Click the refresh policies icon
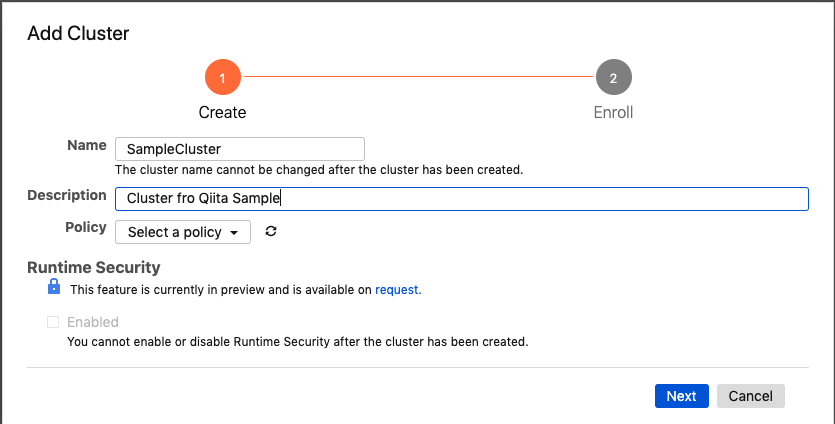The width and height of the screenshot is (835, 424). (271, 231)
